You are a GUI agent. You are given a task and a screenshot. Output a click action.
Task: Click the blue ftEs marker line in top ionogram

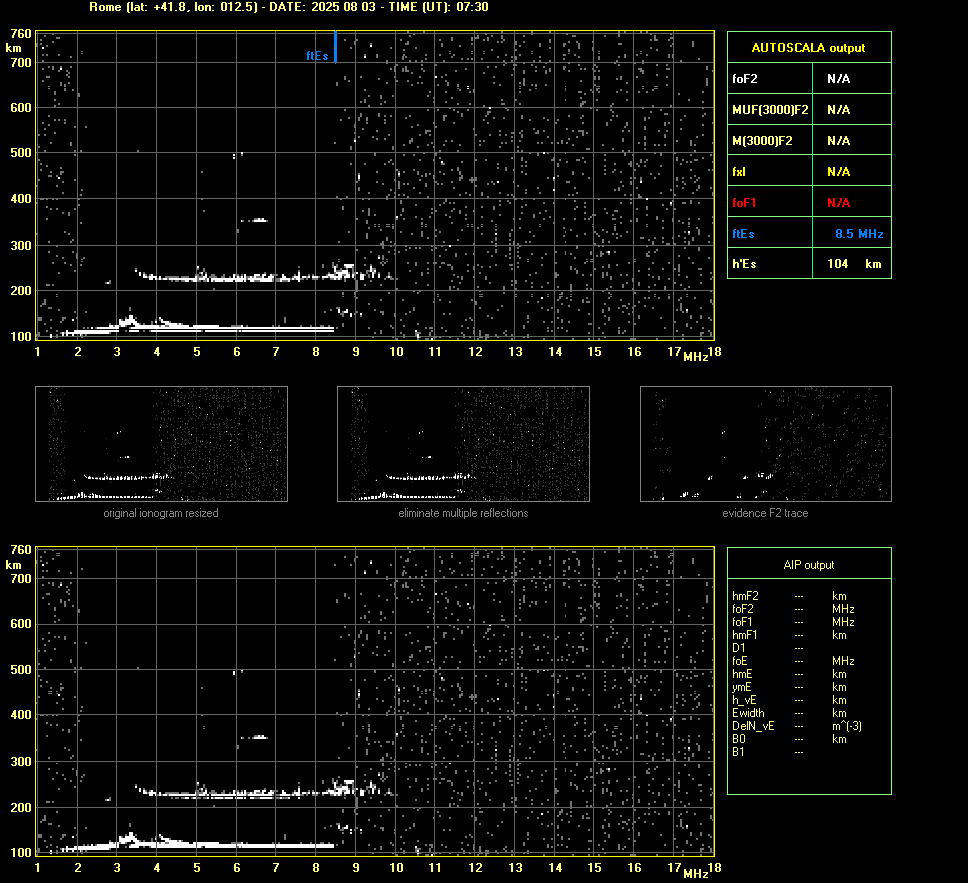(x=335, y=47)
